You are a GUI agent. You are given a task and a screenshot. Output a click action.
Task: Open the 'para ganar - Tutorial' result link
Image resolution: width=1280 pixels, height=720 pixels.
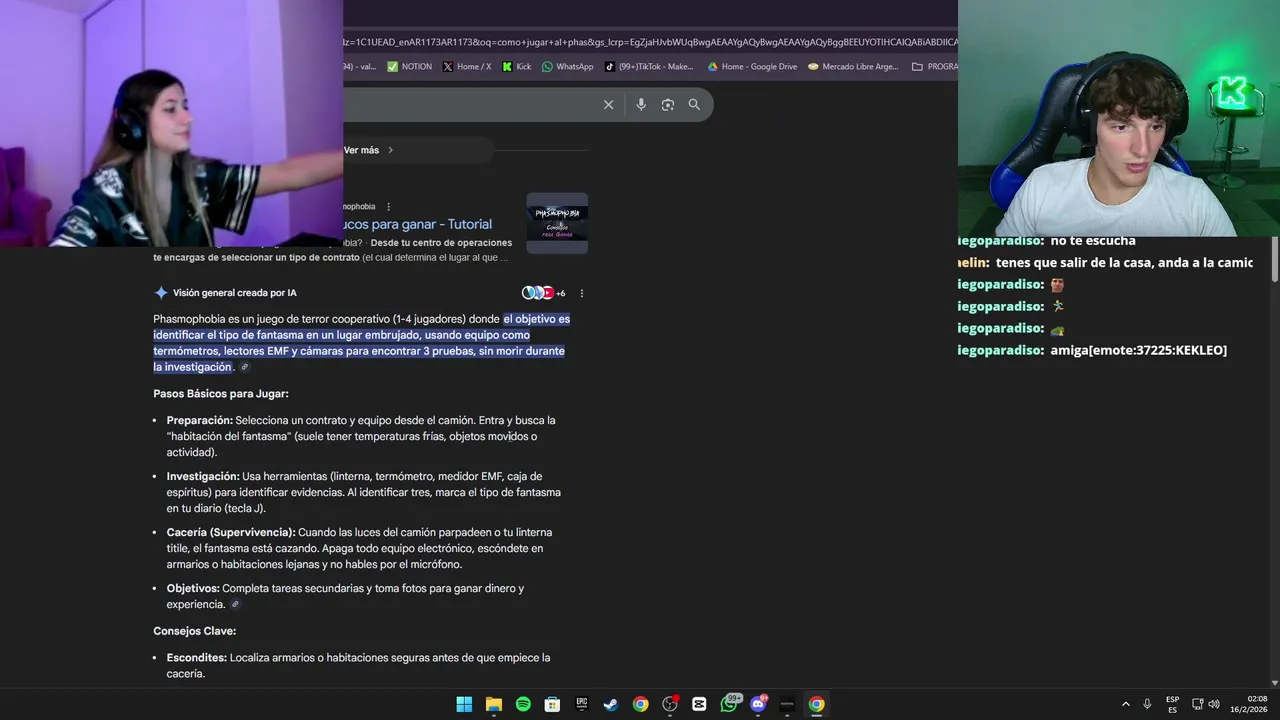(418, 224)
